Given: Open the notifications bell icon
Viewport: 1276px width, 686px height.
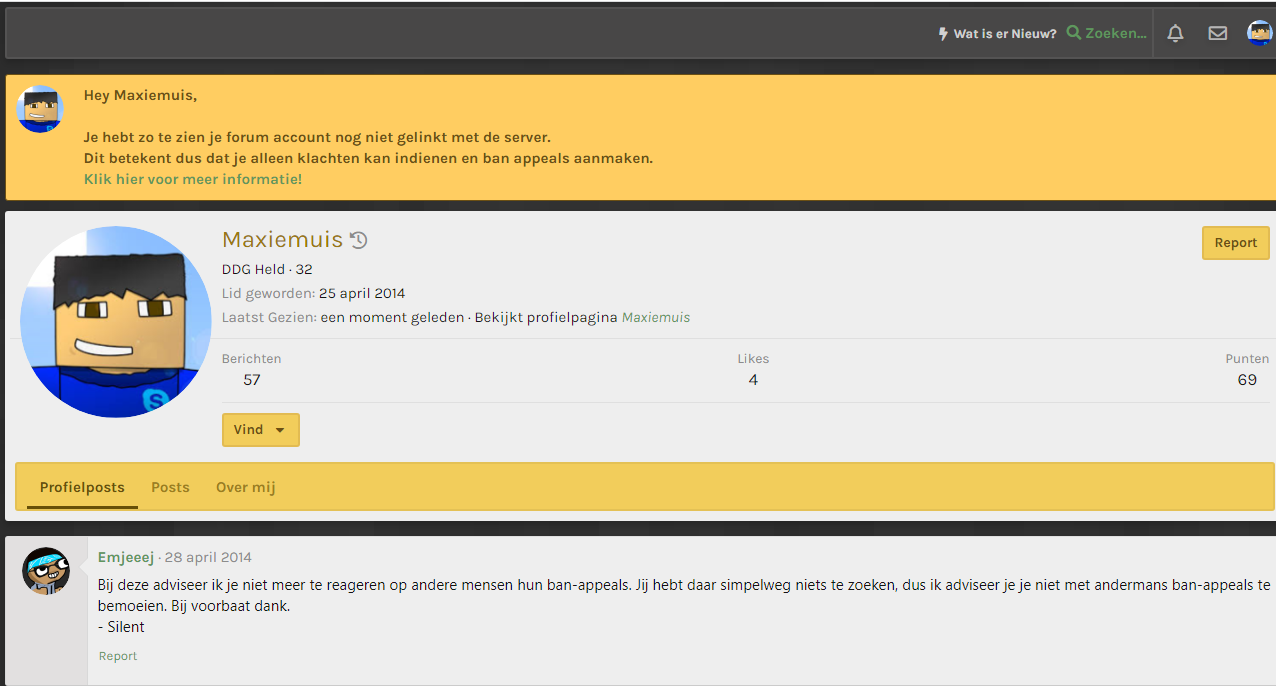Looking at the screenshot, I should (x=1175, y=33).
